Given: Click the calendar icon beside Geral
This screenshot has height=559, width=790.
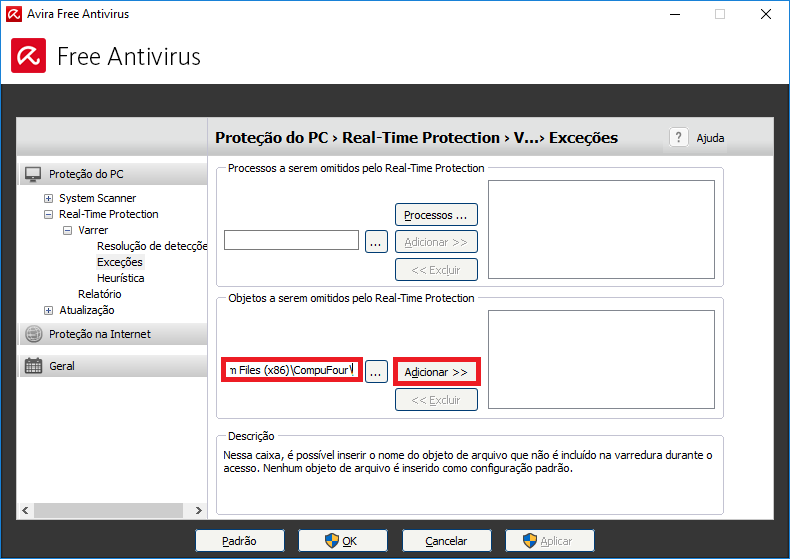Looking at the screenshot, I should point(33,366).
